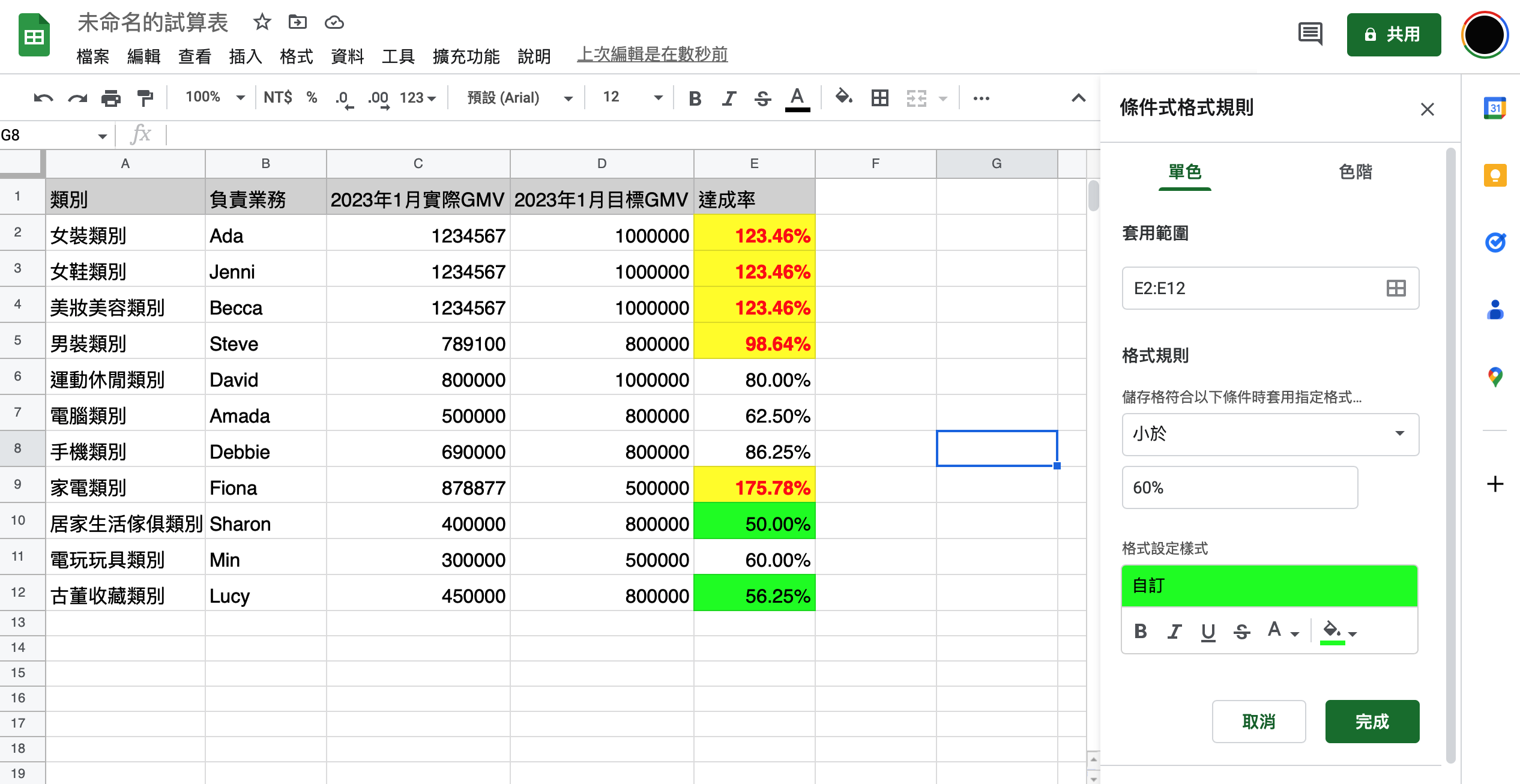This screenshot has width=1520, height=784.
Task: Apply percent format from toolbar
Action: point(312,97)
